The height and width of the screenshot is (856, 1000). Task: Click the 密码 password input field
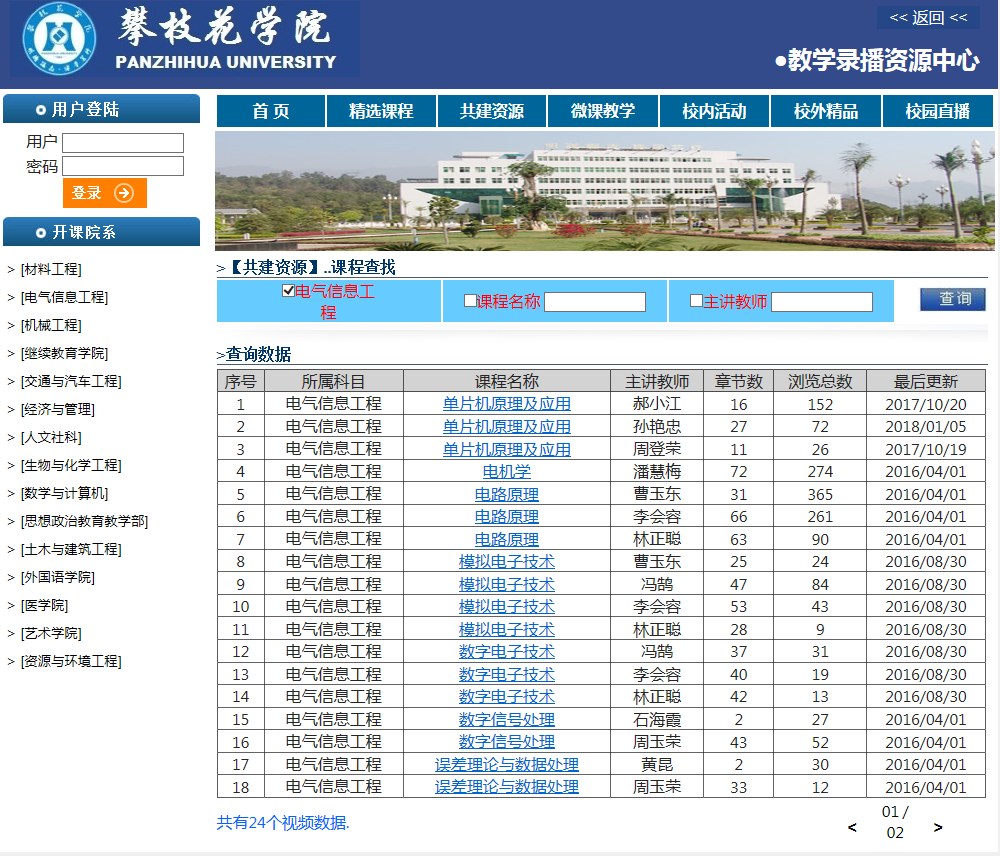(123, 166)
